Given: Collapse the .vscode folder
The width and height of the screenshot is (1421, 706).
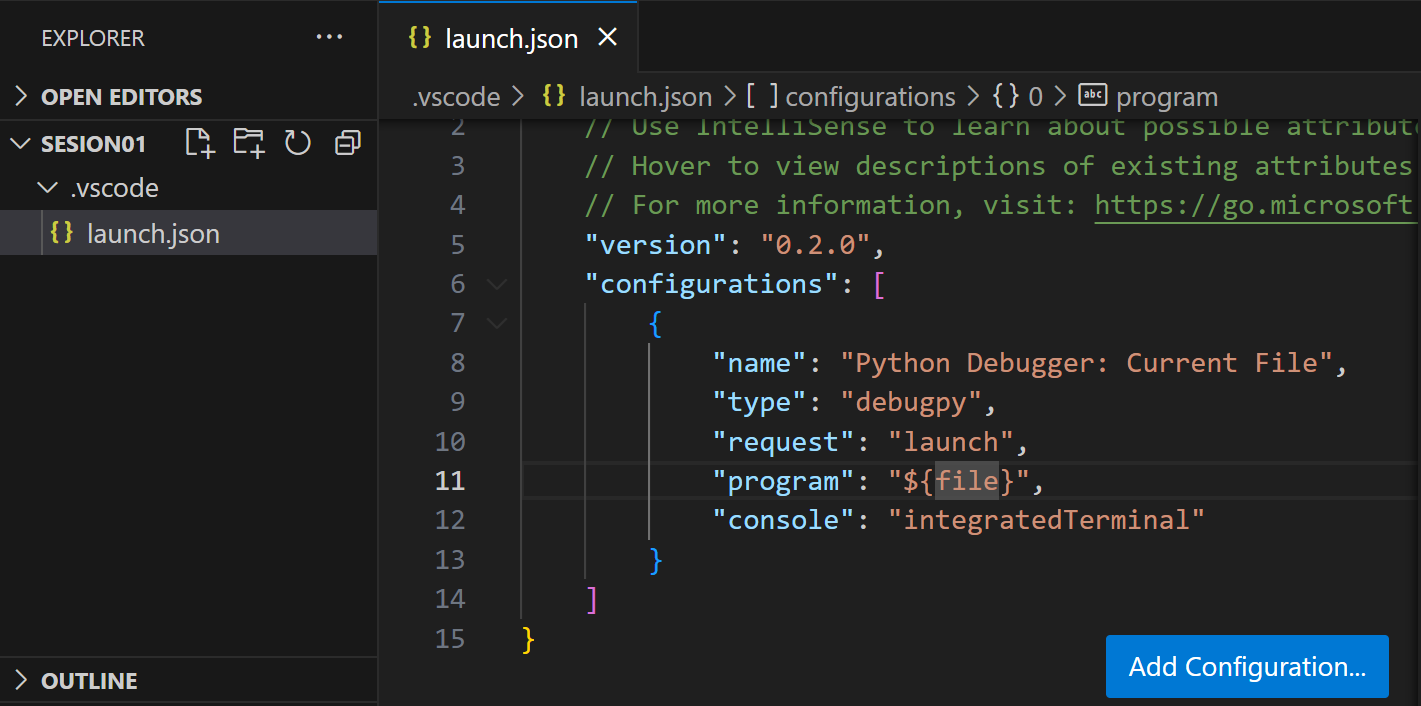Looking at the screenshot, I should pyautogui.click(x=47, y=187).
